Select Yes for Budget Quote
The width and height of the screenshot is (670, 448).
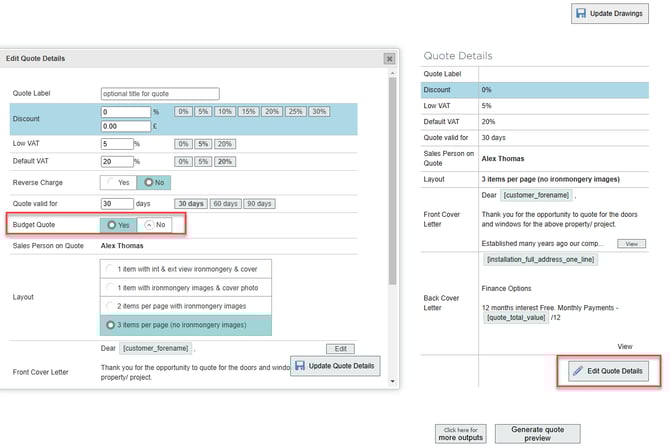click(118, 225)
